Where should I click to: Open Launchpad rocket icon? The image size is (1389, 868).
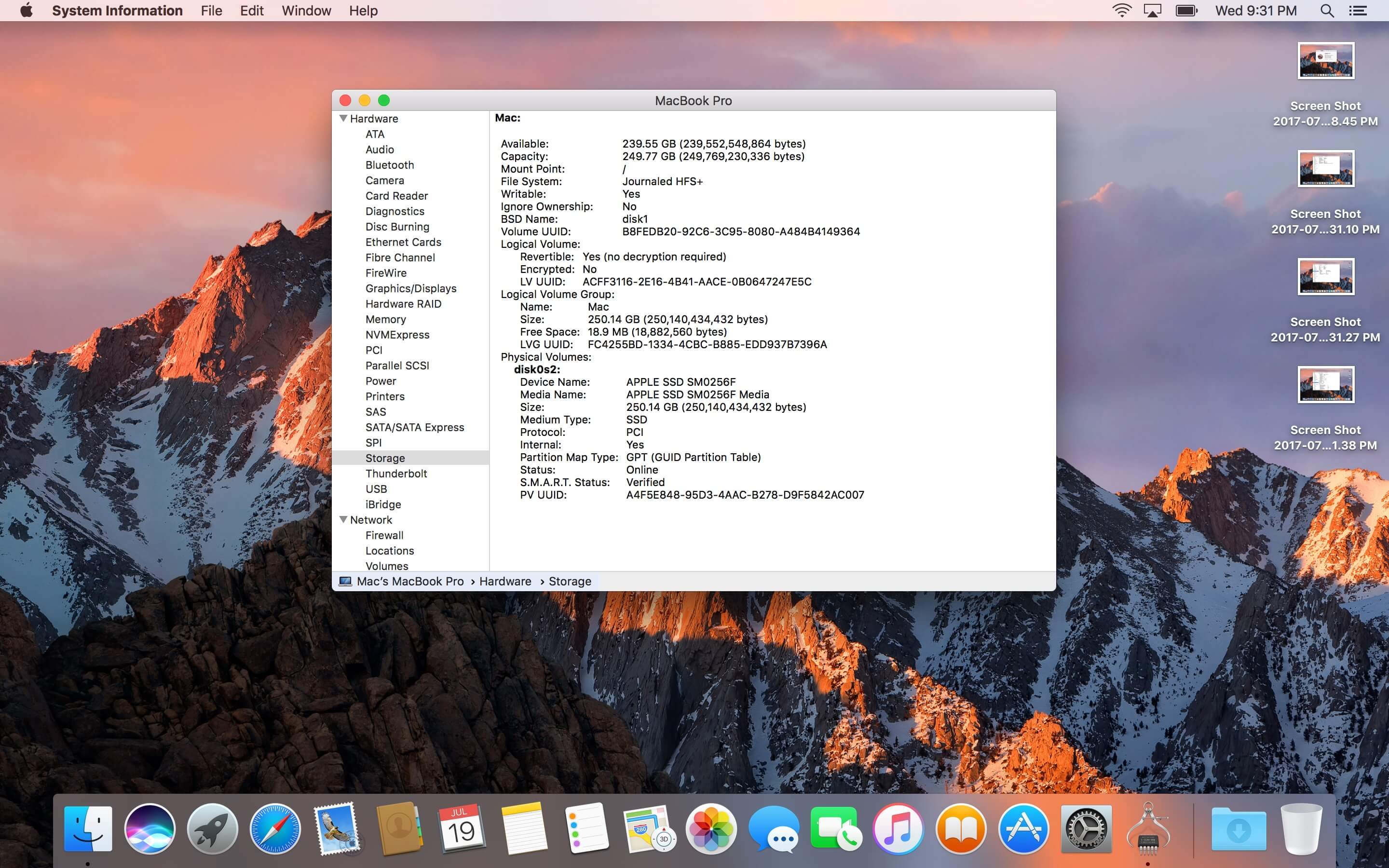tap(212, 828)
